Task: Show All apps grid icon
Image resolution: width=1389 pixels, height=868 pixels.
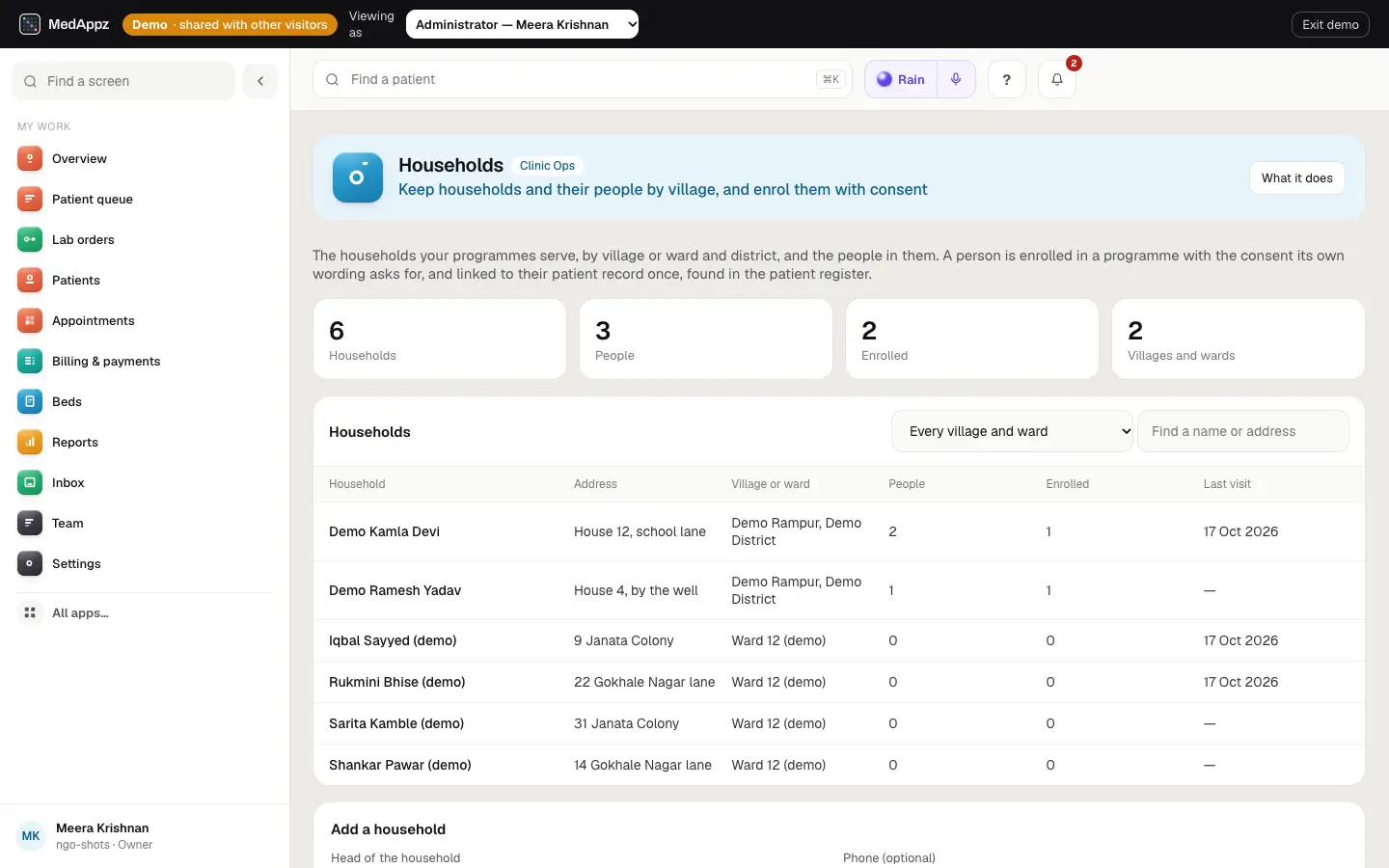Action: (30, 613)
